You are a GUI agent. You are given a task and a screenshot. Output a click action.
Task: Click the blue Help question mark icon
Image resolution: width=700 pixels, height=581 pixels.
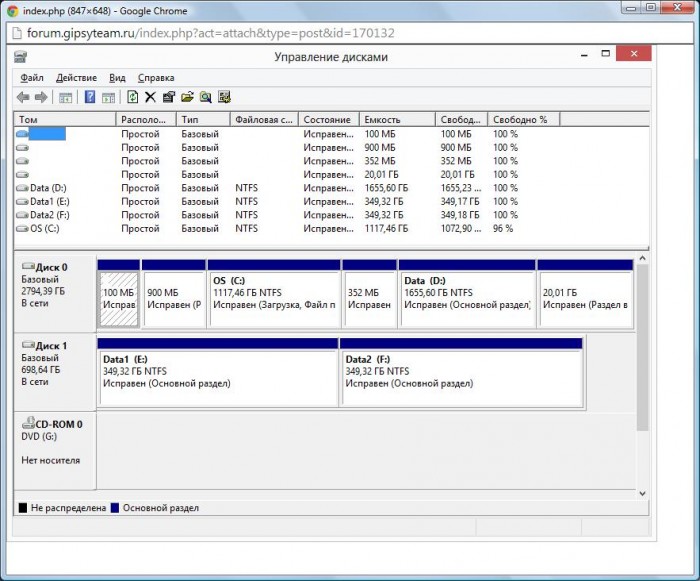pos(90,97)
